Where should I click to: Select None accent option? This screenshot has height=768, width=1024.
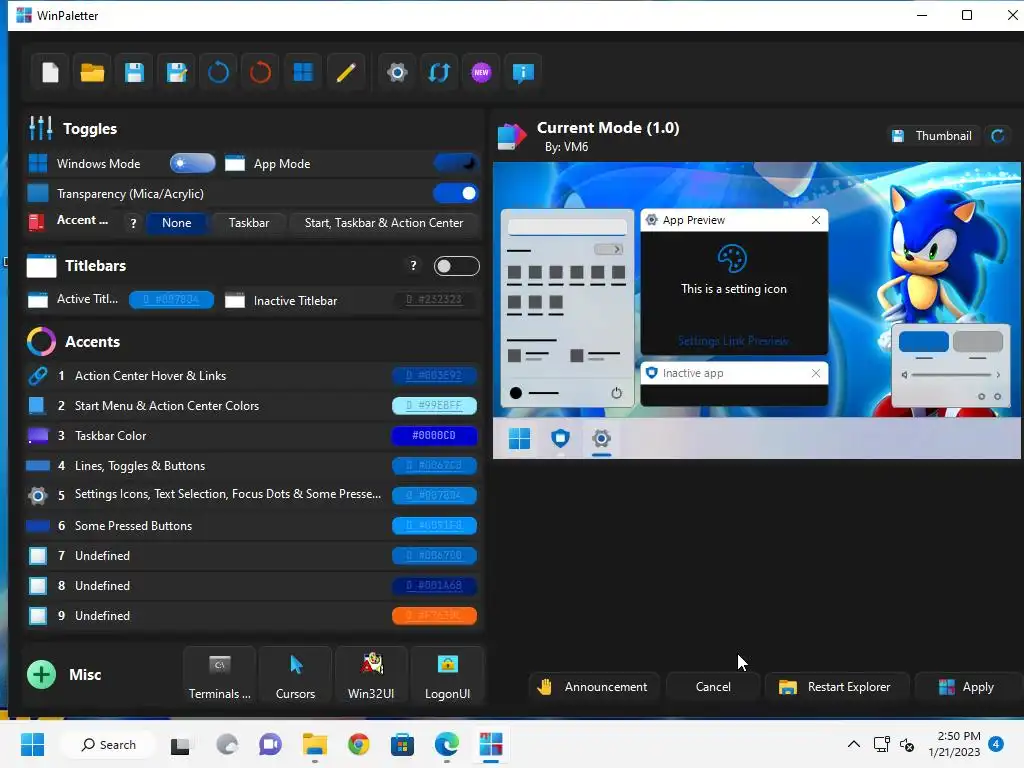pos(176,223)
